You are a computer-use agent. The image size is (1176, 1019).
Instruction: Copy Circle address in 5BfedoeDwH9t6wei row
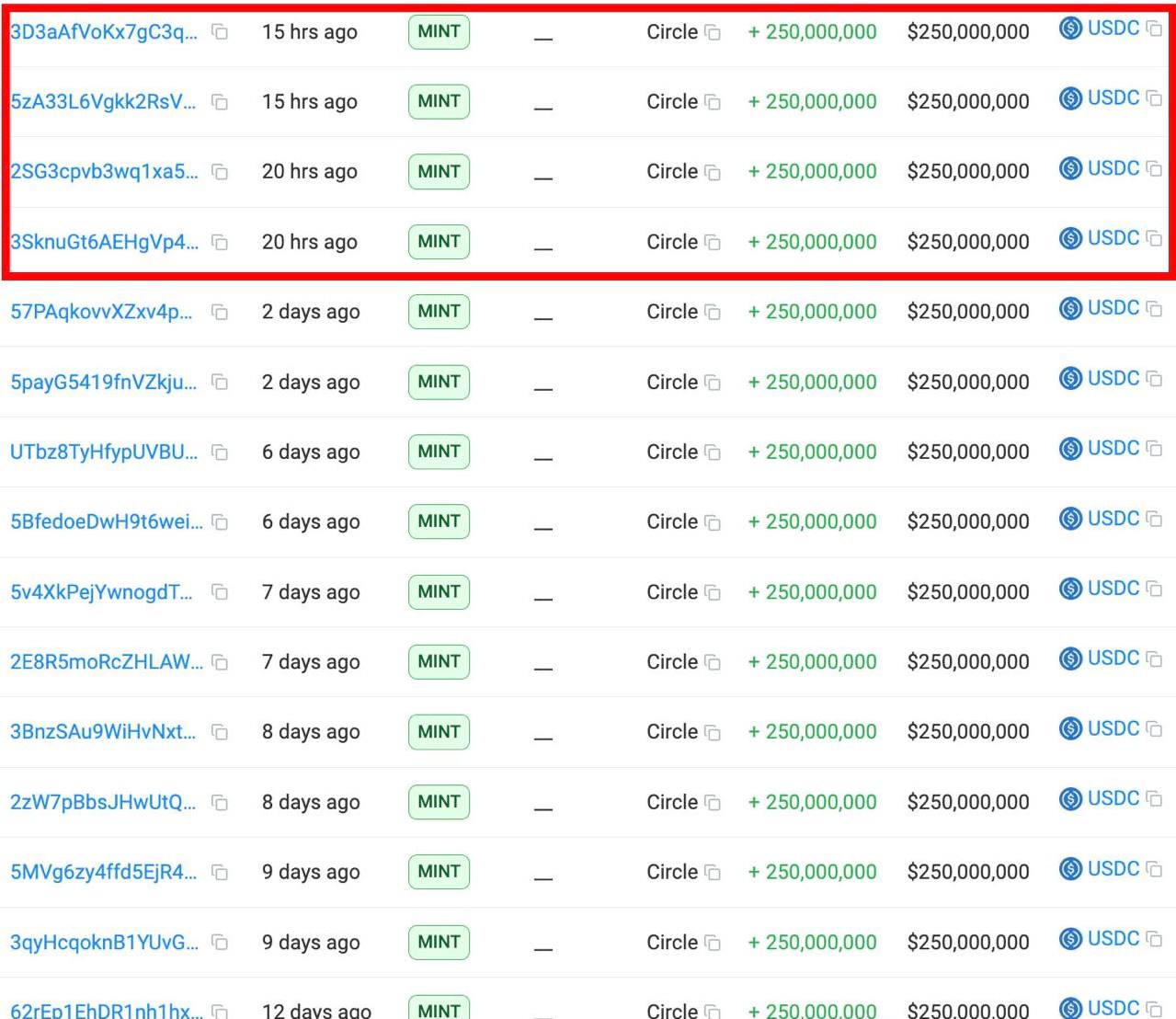point(713,522)
